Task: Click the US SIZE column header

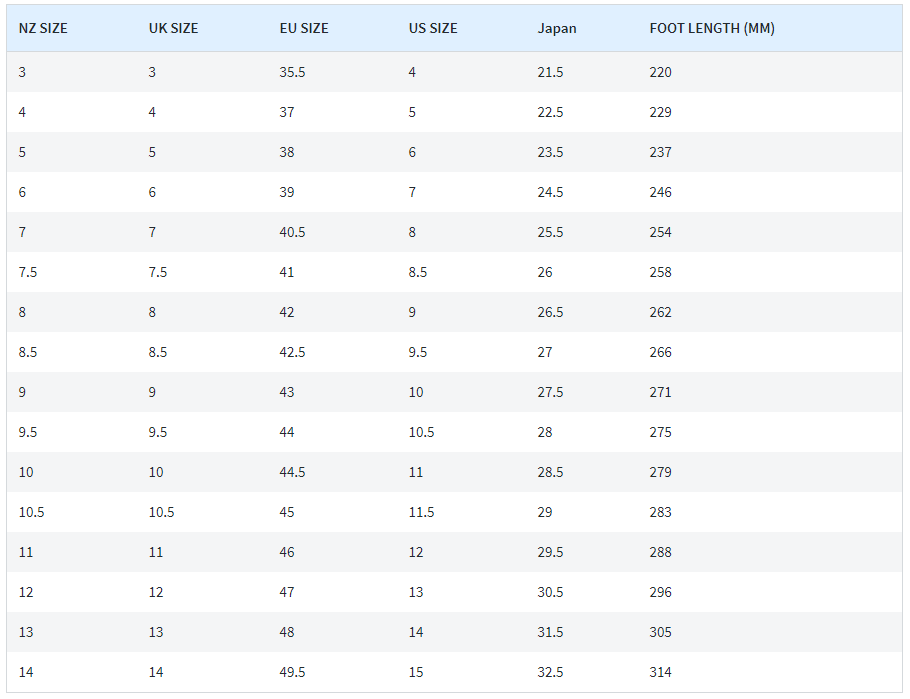Action: pyautogui.click(x=433, y=28)
